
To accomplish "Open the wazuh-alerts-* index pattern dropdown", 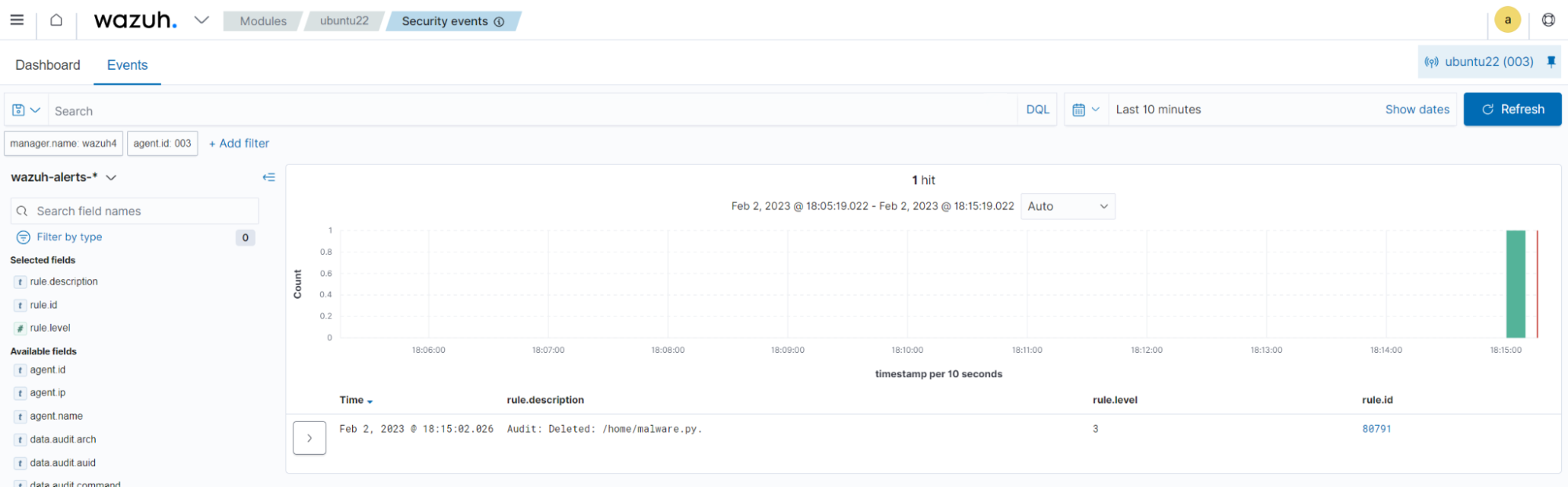I will [x=64, y=177].
